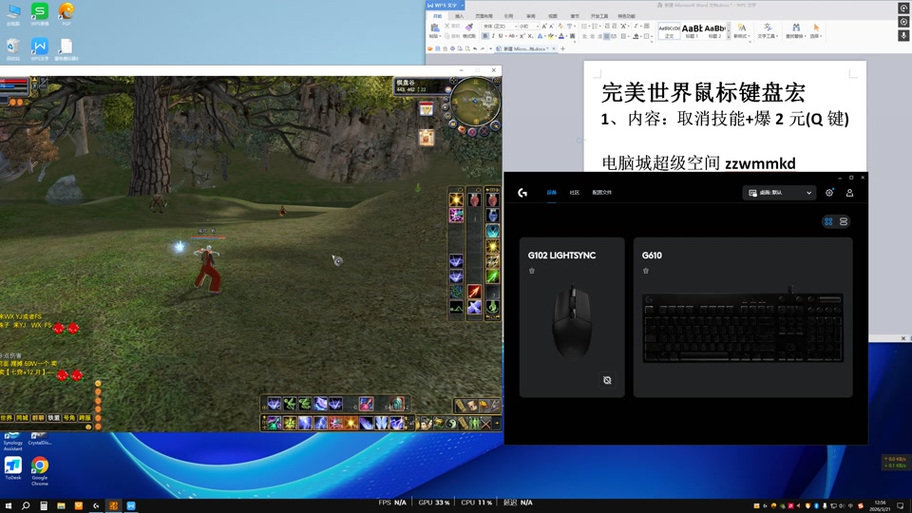This screenshot has height=513, width=912.
Task: Click taskbar search magnifier
Action: pyautogui.click(x=26, y=505)
